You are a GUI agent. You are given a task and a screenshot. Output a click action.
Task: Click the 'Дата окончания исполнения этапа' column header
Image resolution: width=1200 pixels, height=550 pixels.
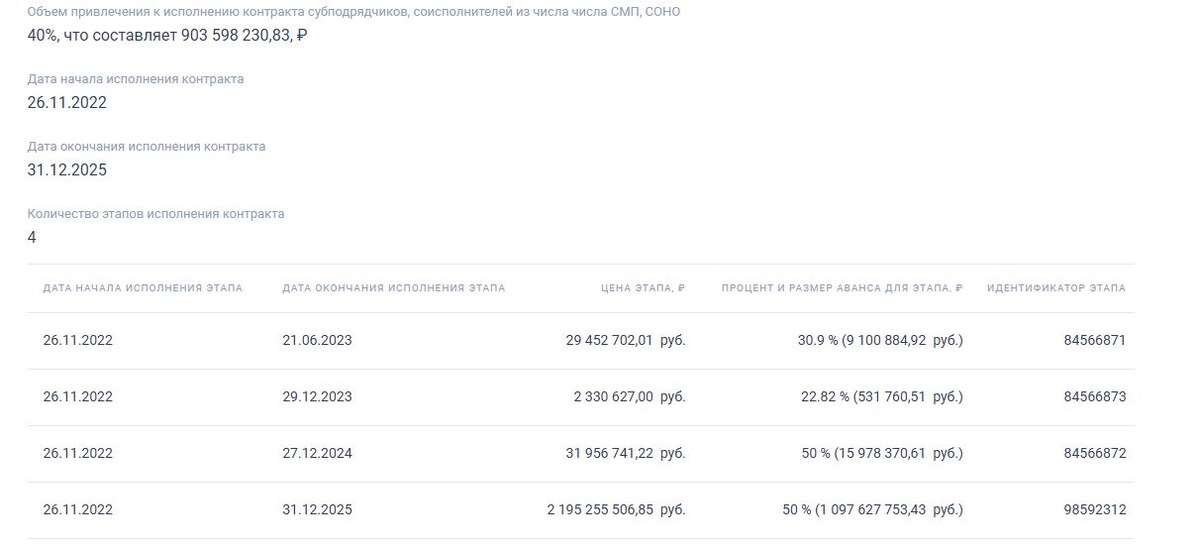point(394,288)
